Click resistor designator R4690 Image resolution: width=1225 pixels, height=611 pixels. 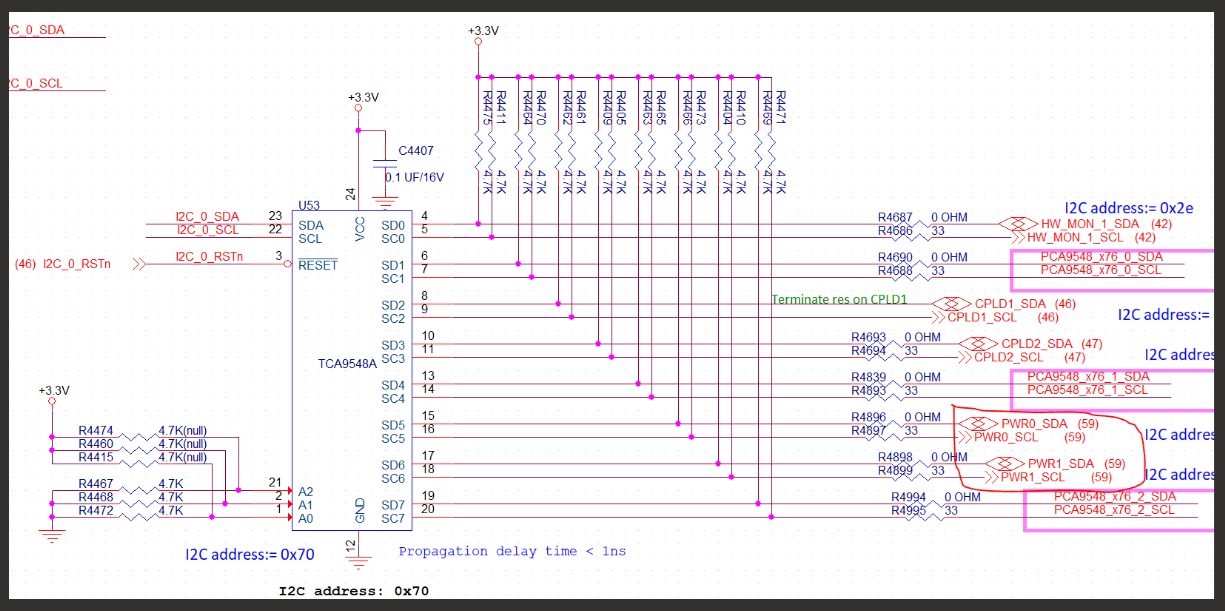896,257
